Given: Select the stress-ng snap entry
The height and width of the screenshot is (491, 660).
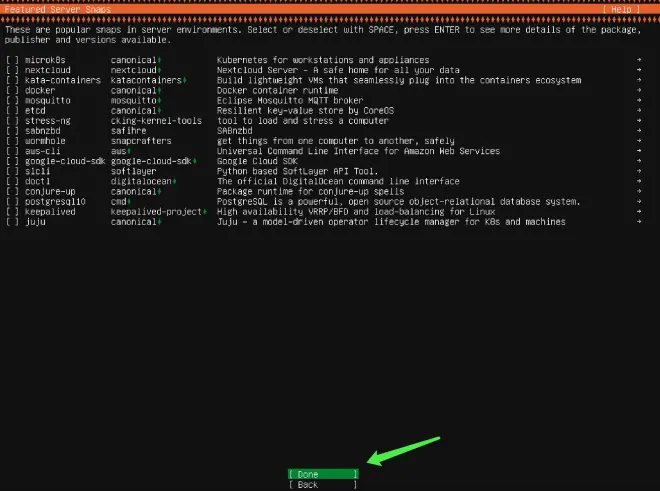Looking at the screenshot, I should point(48,121).
